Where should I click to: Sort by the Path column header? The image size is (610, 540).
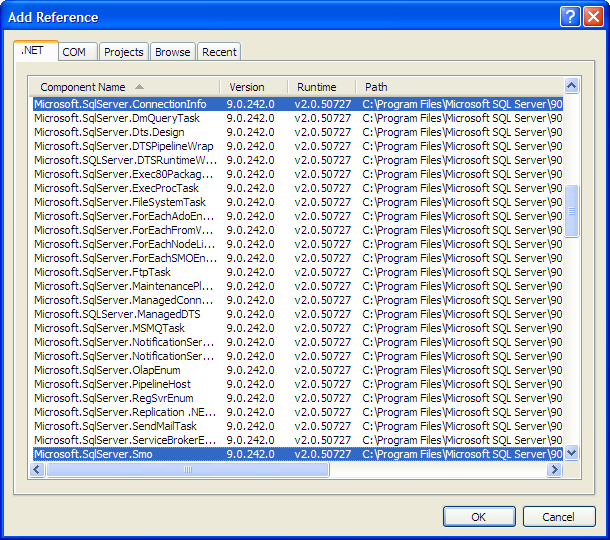pos(459,87)
